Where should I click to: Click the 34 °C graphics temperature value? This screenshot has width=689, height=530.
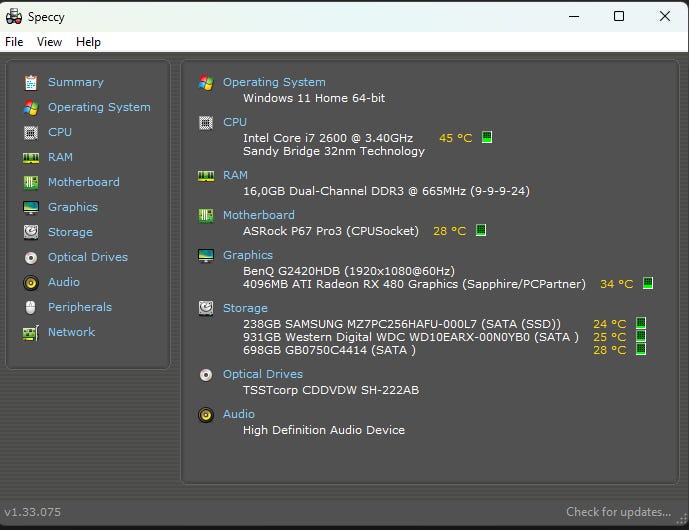(616, 284)
